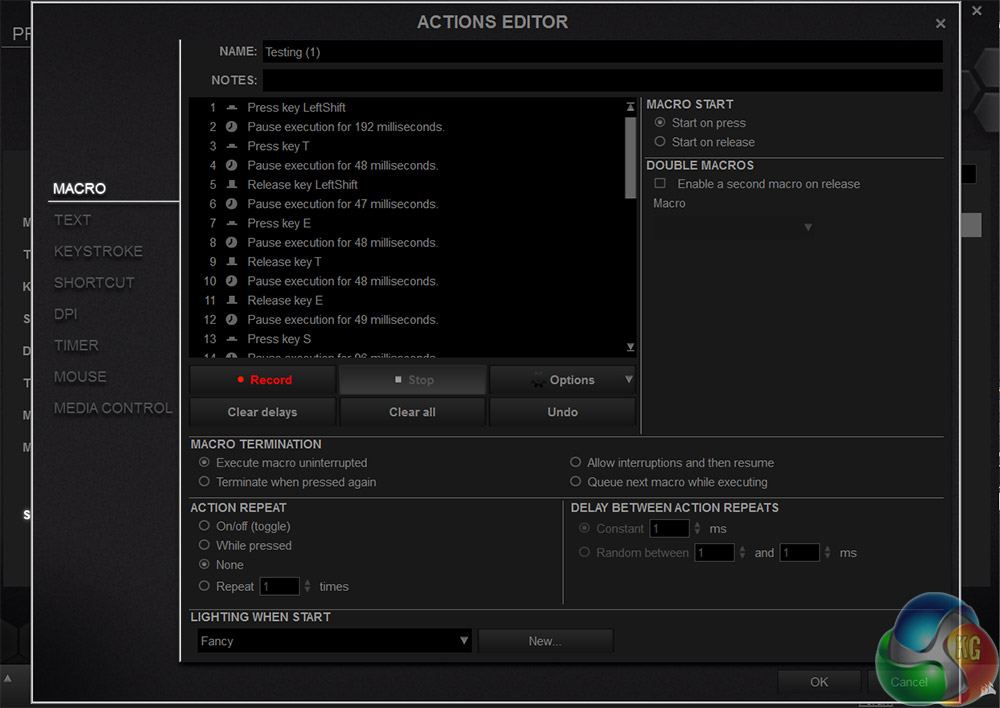This screenshot has height=708, width=1000.
Task: Click the key-press icon beside Press key S
Action: coord(231,339)
